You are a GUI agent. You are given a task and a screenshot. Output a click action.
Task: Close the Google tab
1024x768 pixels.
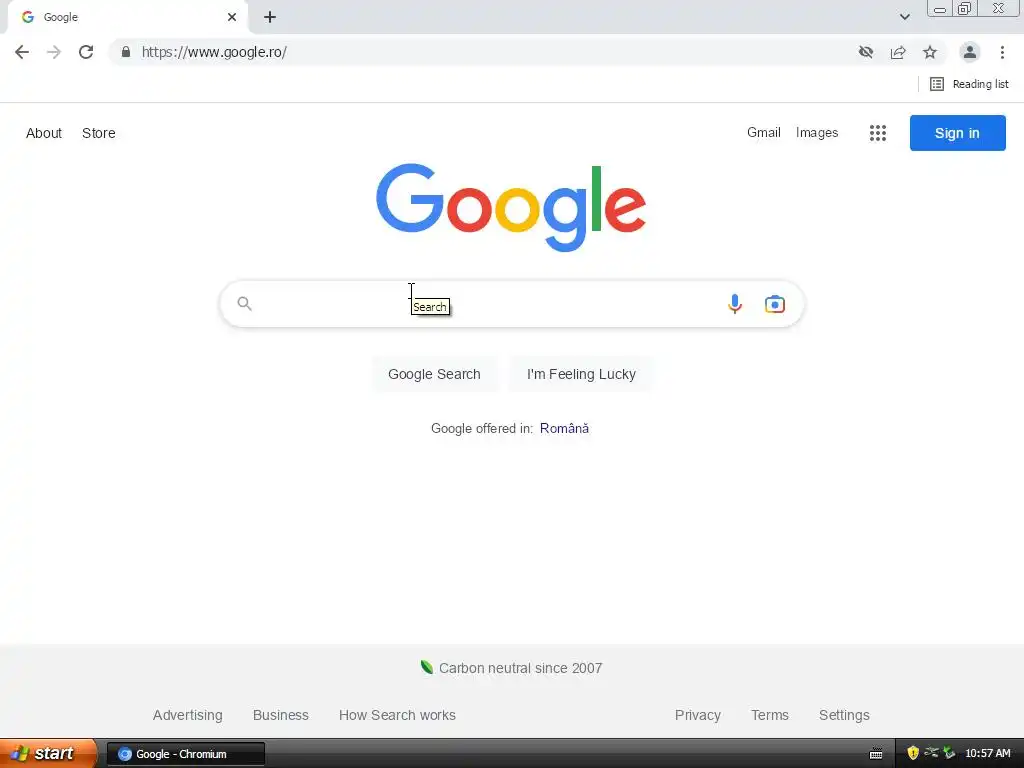[x=232, y=17]
